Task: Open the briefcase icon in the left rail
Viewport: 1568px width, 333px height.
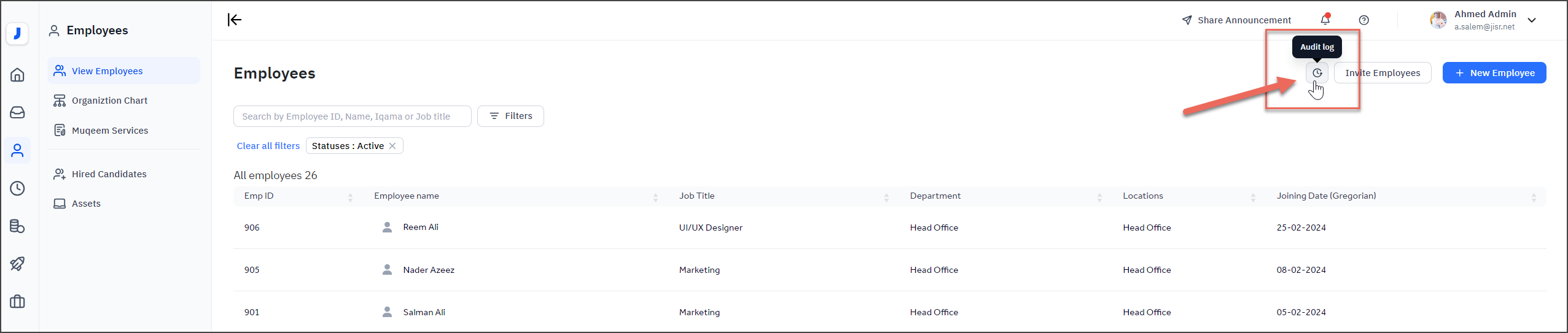Action: (18, 302)
